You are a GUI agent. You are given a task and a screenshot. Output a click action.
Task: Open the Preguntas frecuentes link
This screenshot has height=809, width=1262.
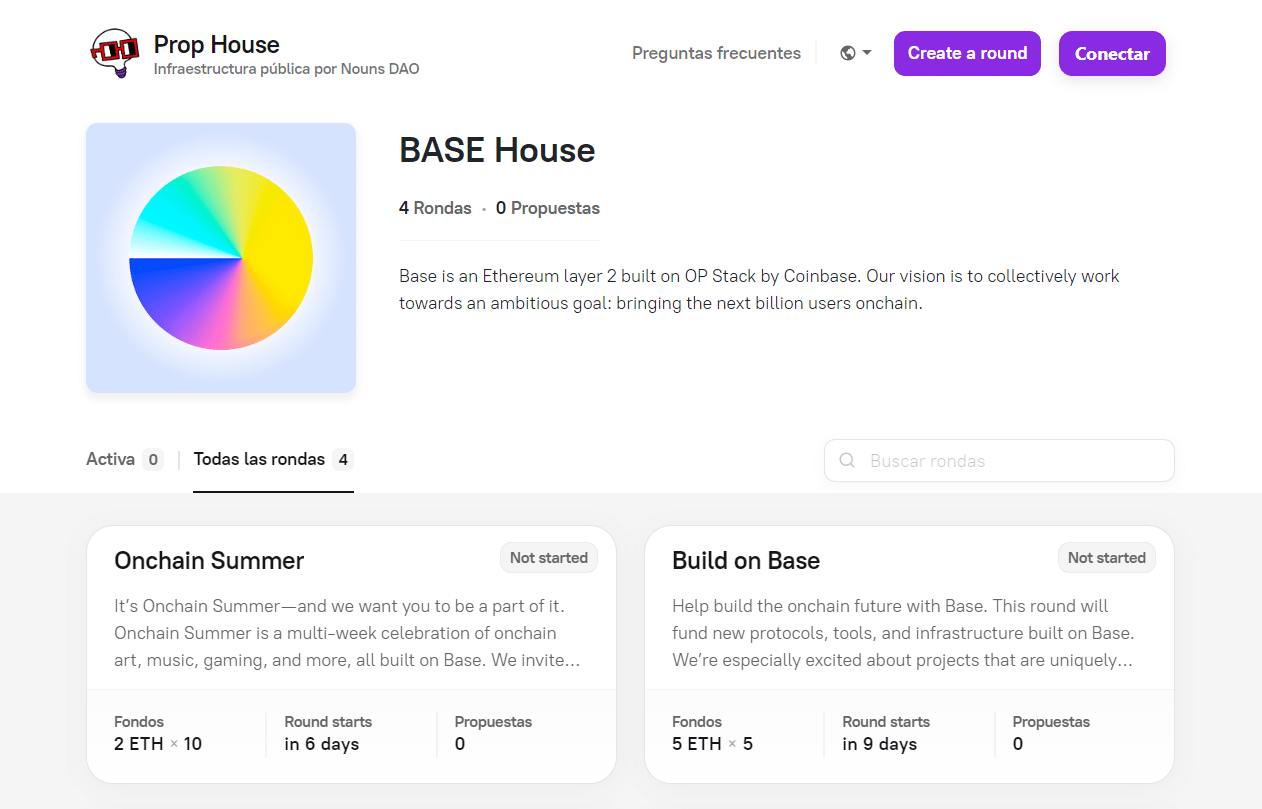coord(716,53)
